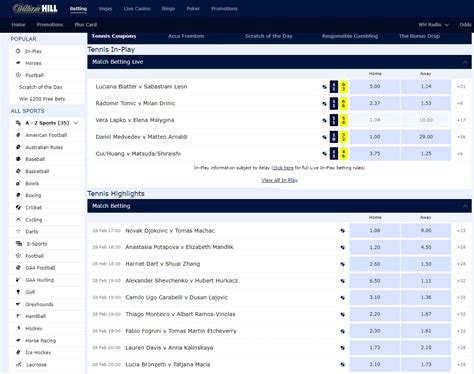Click the Horses icon in Popular list
The width and height of the screenshot is (474, 374).
click(x=18, y=63)
